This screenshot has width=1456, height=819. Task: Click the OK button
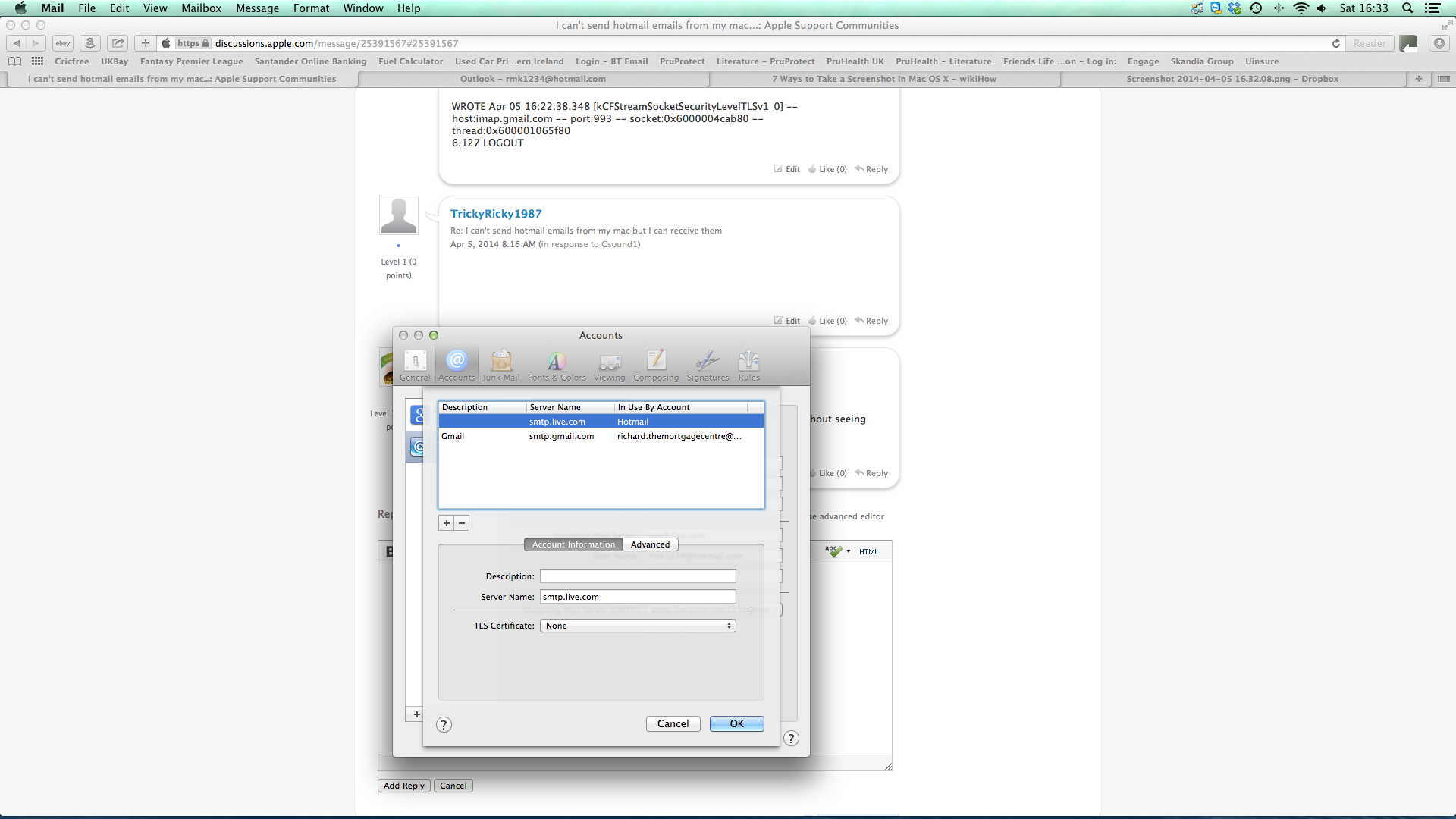(736, 724)
